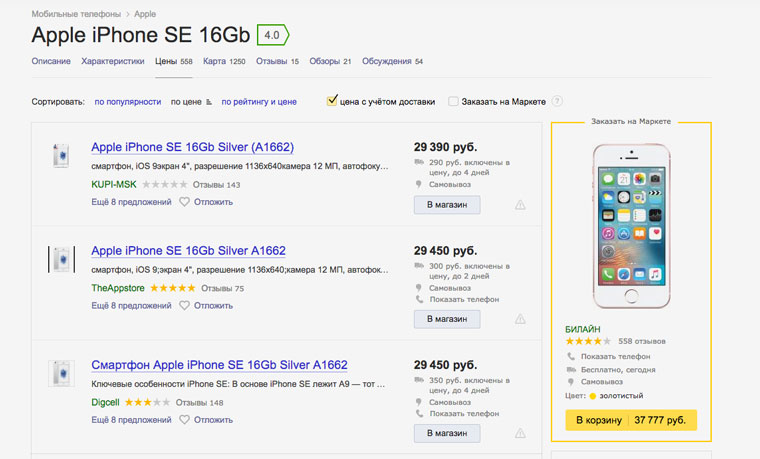Click Билайн four-star rating

tap(588, 341)
